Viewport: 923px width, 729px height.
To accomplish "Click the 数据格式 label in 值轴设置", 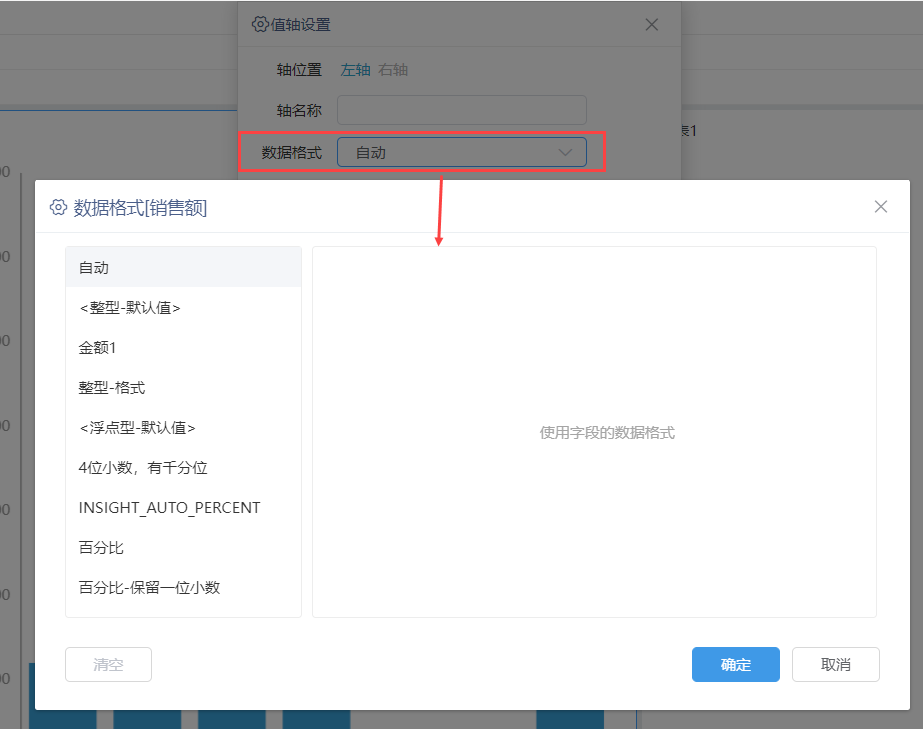I will point(292,153).
